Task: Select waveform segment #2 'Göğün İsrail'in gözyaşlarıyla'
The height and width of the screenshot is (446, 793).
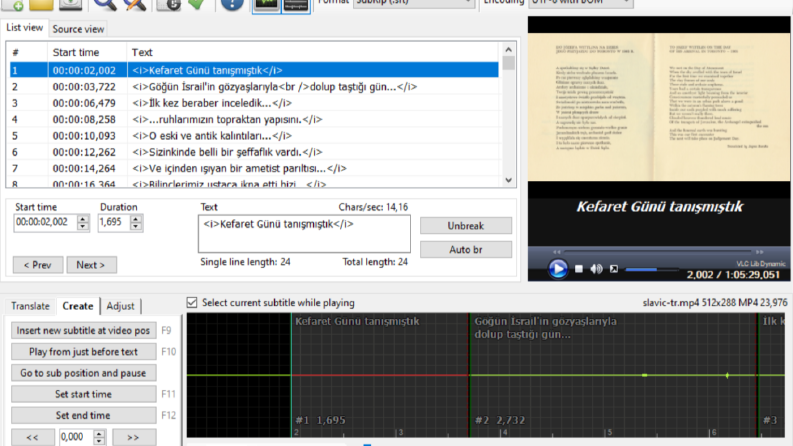Action: click(x=613, y=375)
